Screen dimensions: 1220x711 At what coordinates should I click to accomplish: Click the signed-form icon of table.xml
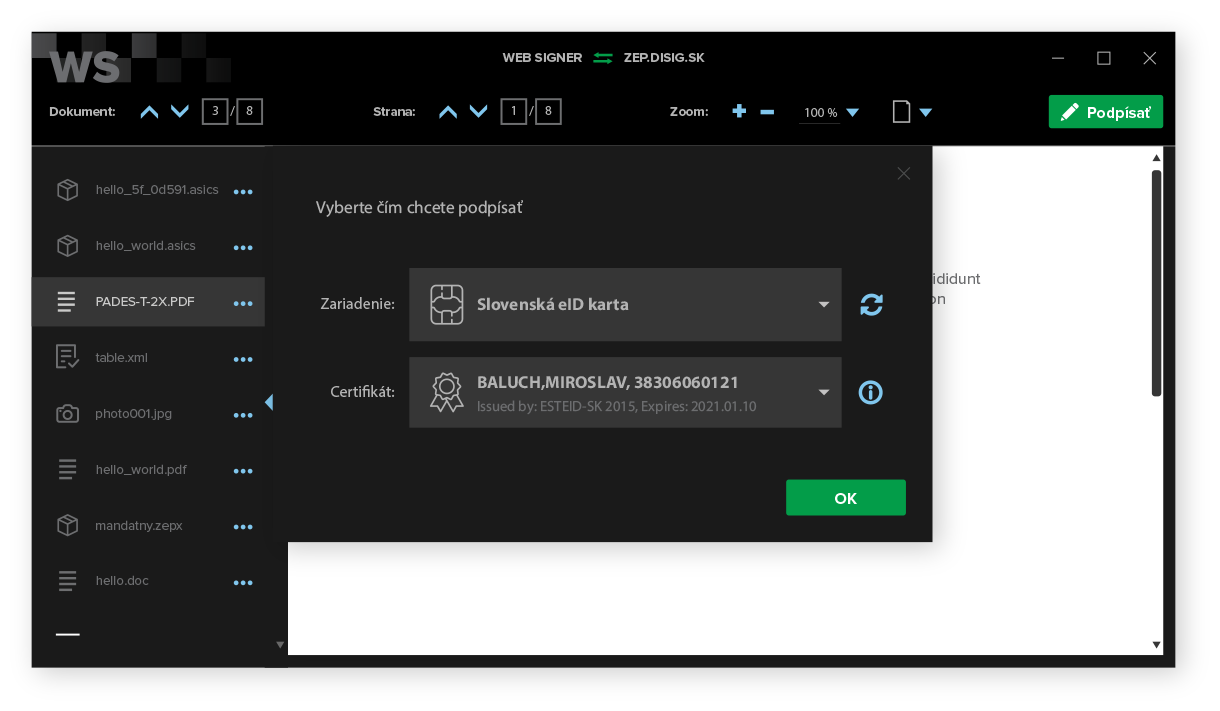[67, 357]
